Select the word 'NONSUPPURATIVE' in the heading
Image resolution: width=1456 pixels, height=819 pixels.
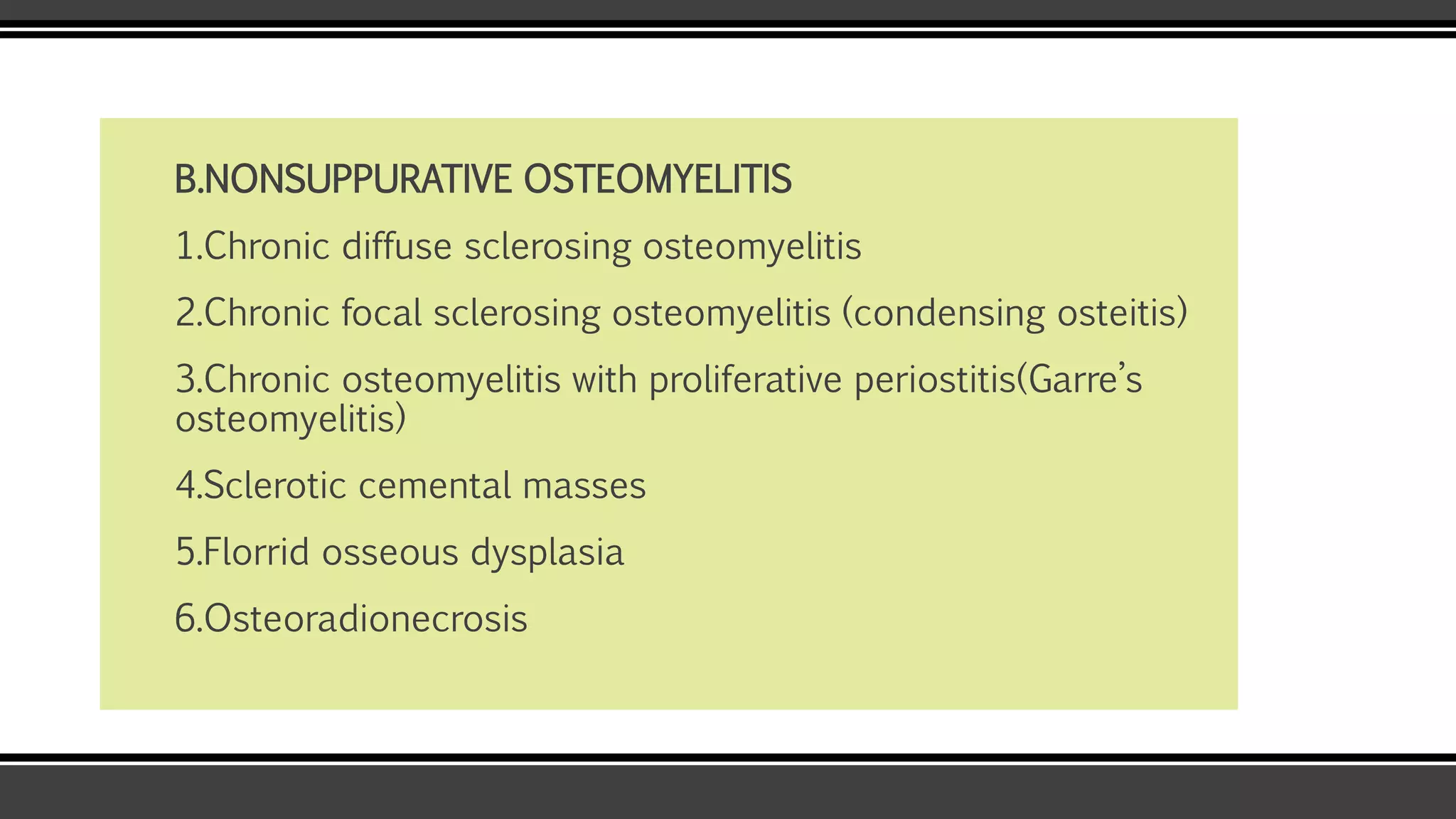360,179
